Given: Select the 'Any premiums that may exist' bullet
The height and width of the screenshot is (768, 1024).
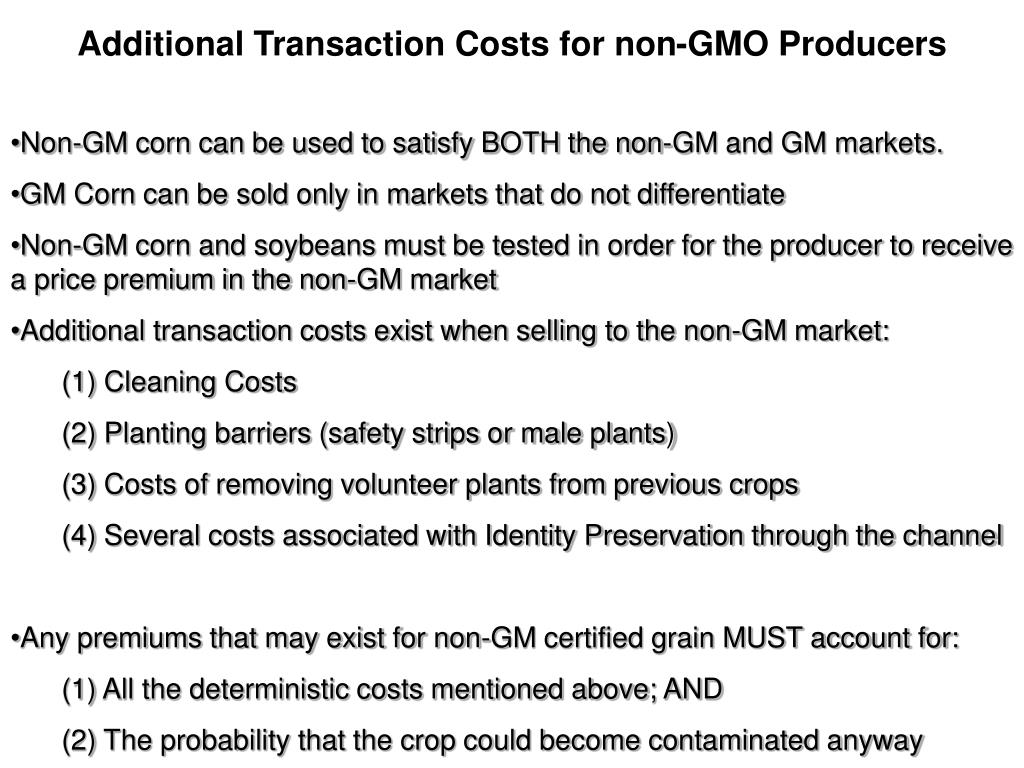Looking at the screenshot, I should click(x=485, y=638).
